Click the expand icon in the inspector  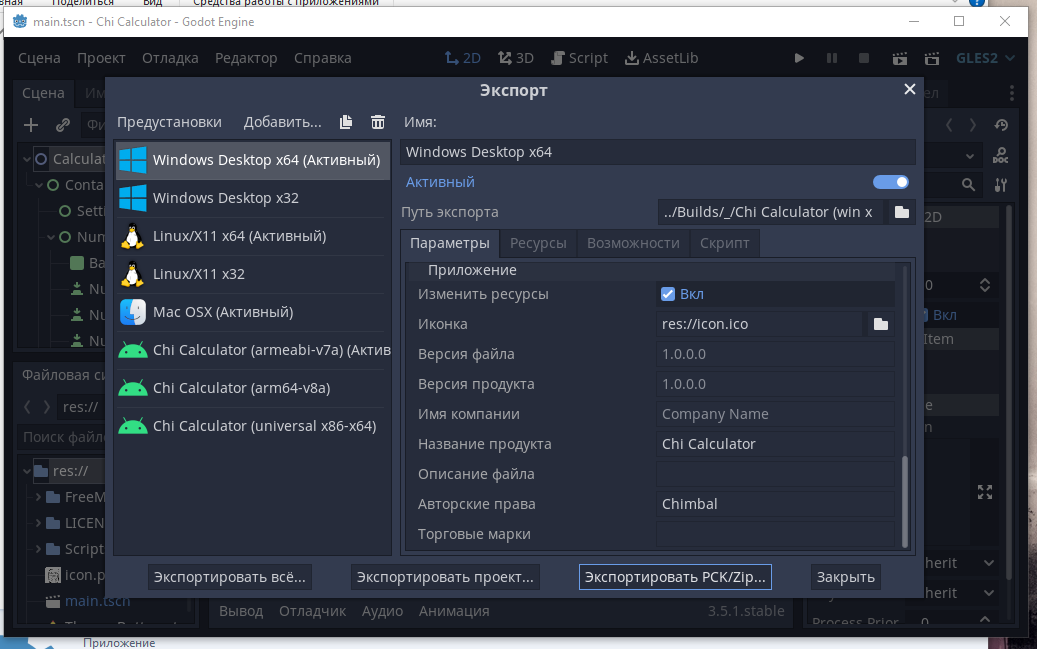coord(985,492)
